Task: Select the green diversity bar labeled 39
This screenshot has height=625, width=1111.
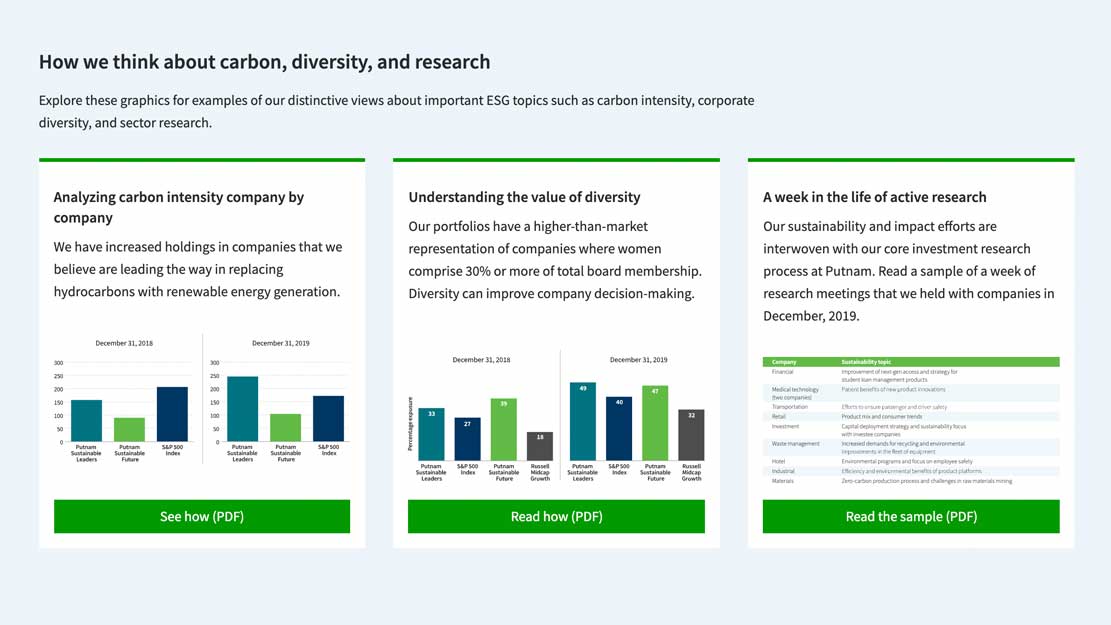Action: pyautogui.click(x=504, y=430)
